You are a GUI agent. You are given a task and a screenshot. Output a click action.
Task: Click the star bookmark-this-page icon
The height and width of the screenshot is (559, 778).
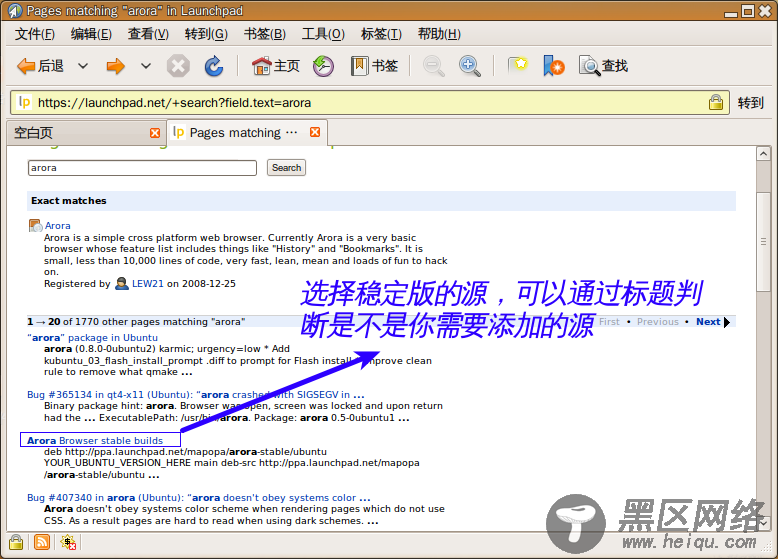pyautogui.click(x=518, y=65)
